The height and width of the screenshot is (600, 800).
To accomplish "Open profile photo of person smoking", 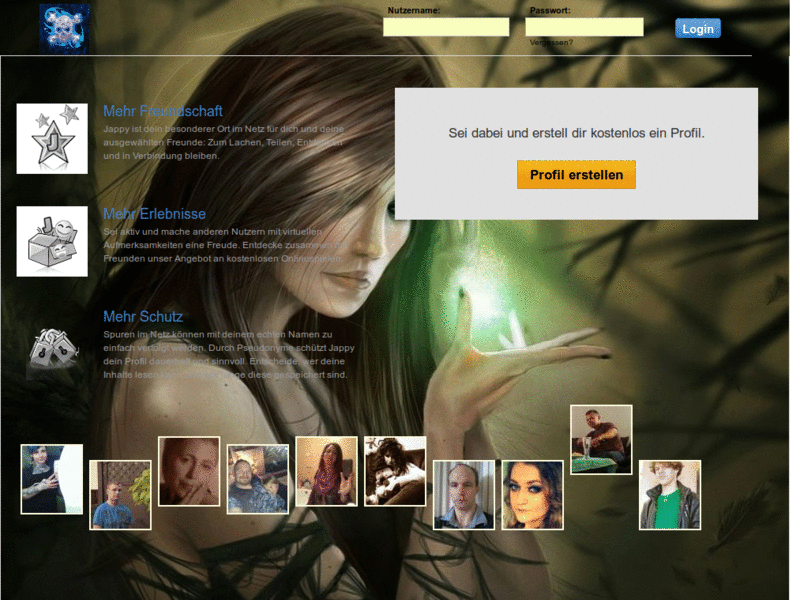I will click(x=189, y=471).
